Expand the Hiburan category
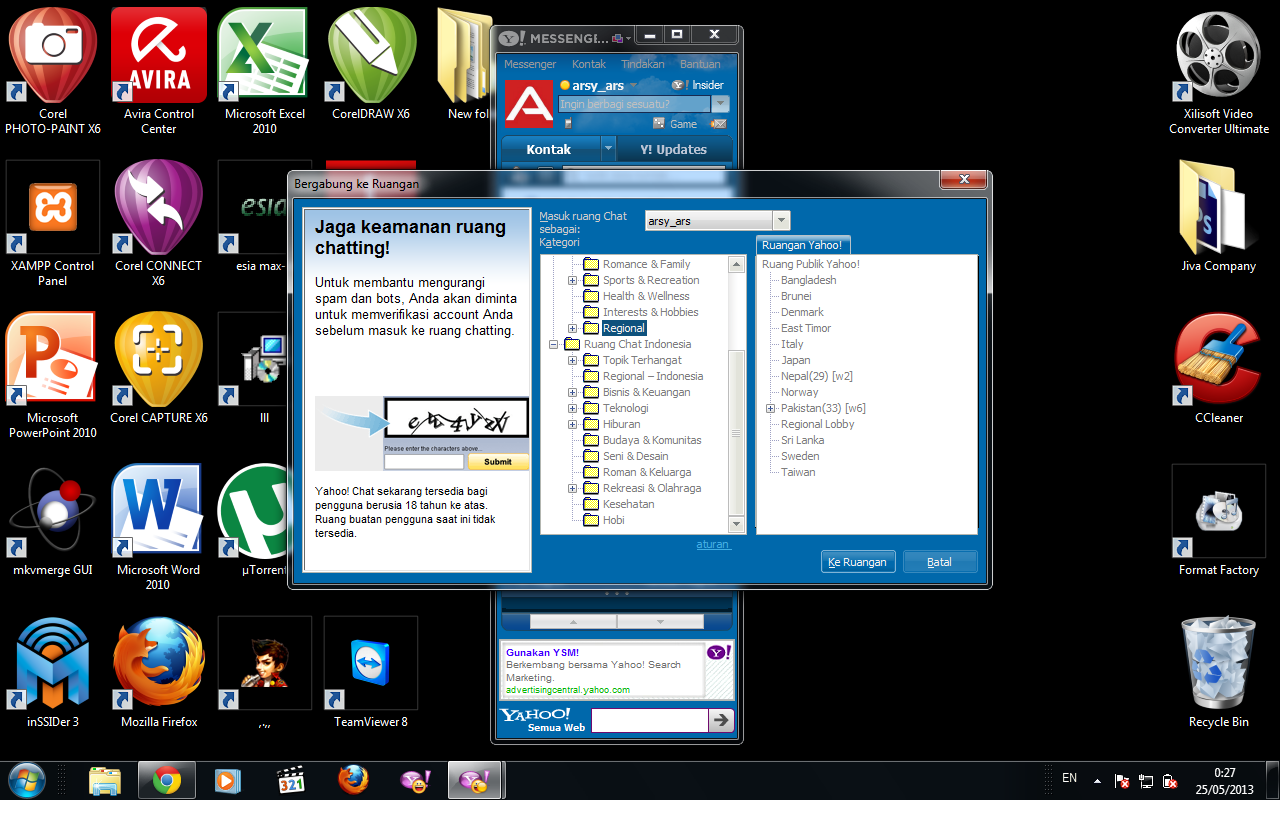The image size is (1280, 836). click(573, 424)
